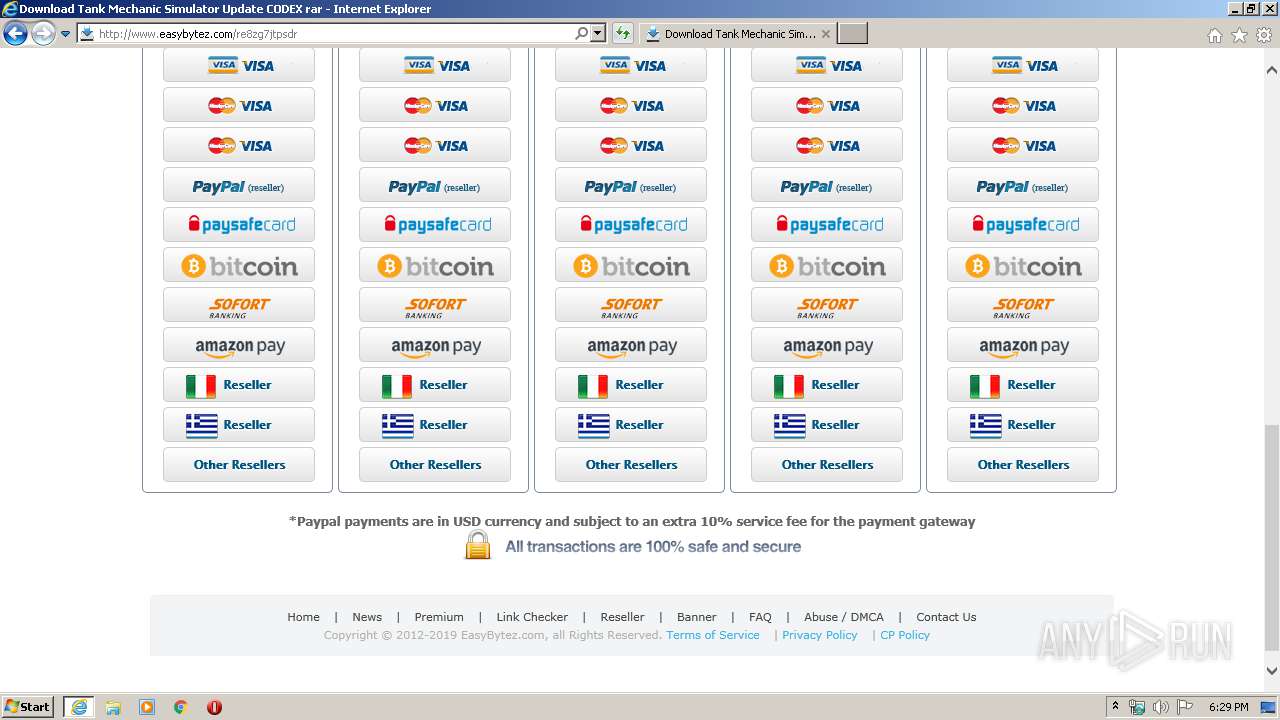
Task: Open the volume speaker tray icon
Action: [1160, 707]
